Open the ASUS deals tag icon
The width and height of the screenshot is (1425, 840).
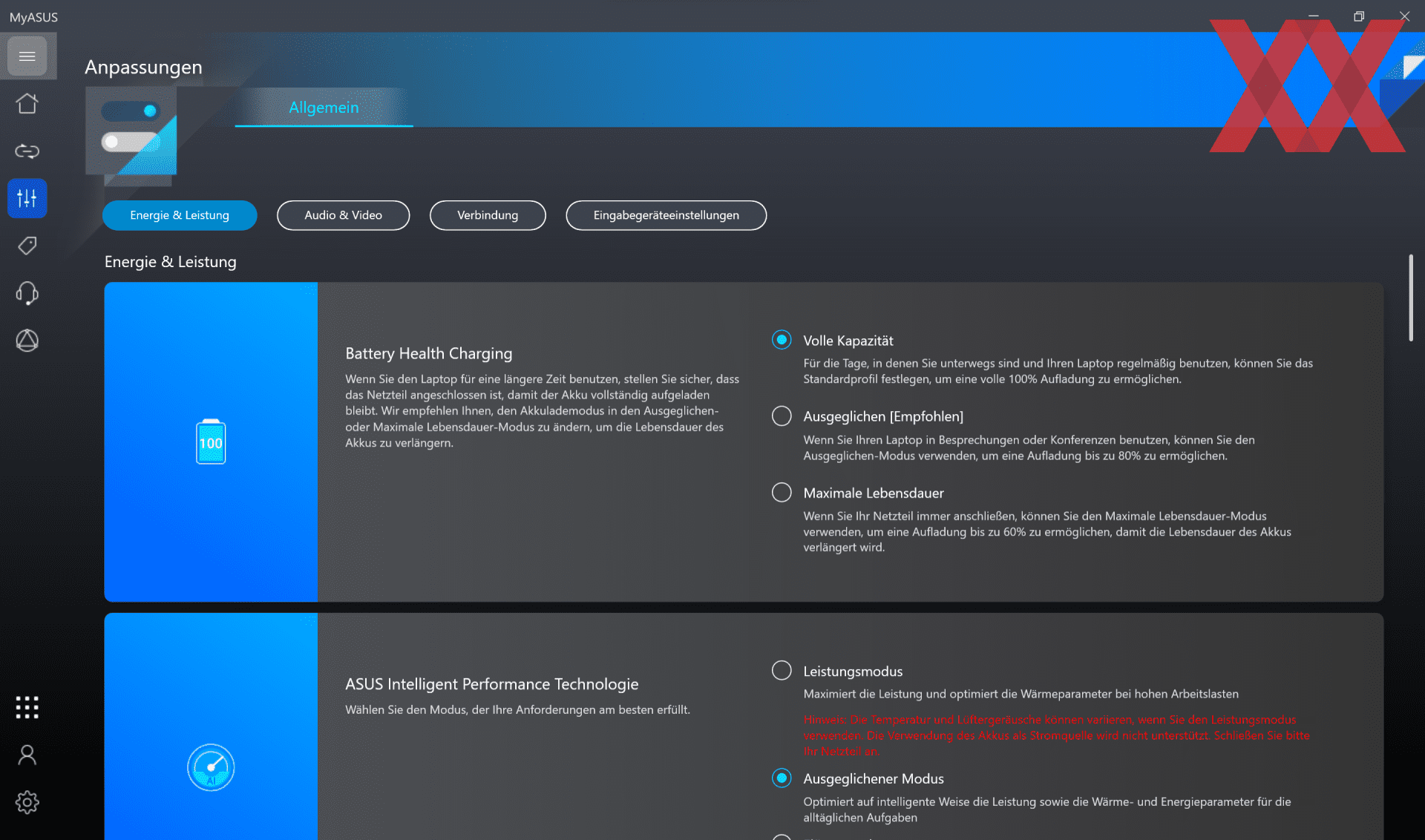click(x=27, y=246)
